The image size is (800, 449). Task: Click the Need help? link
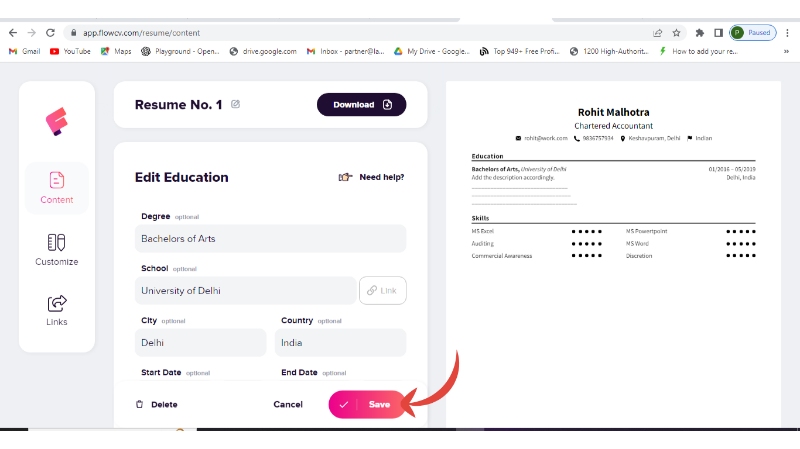point(372,177)
